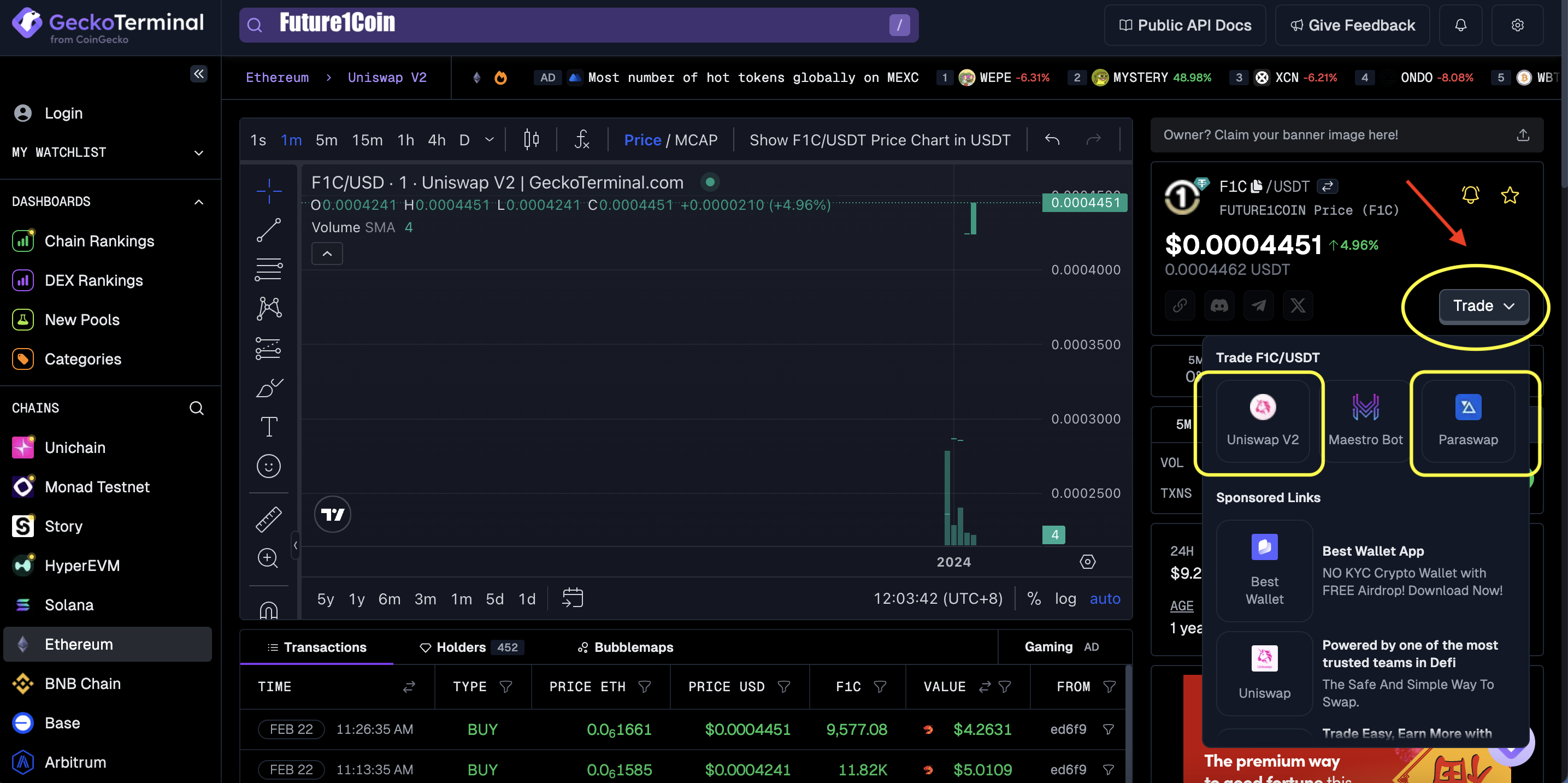Screen dimensions: 1568x783
Task: Open the indicators fx button
Action: click(582, 139)
